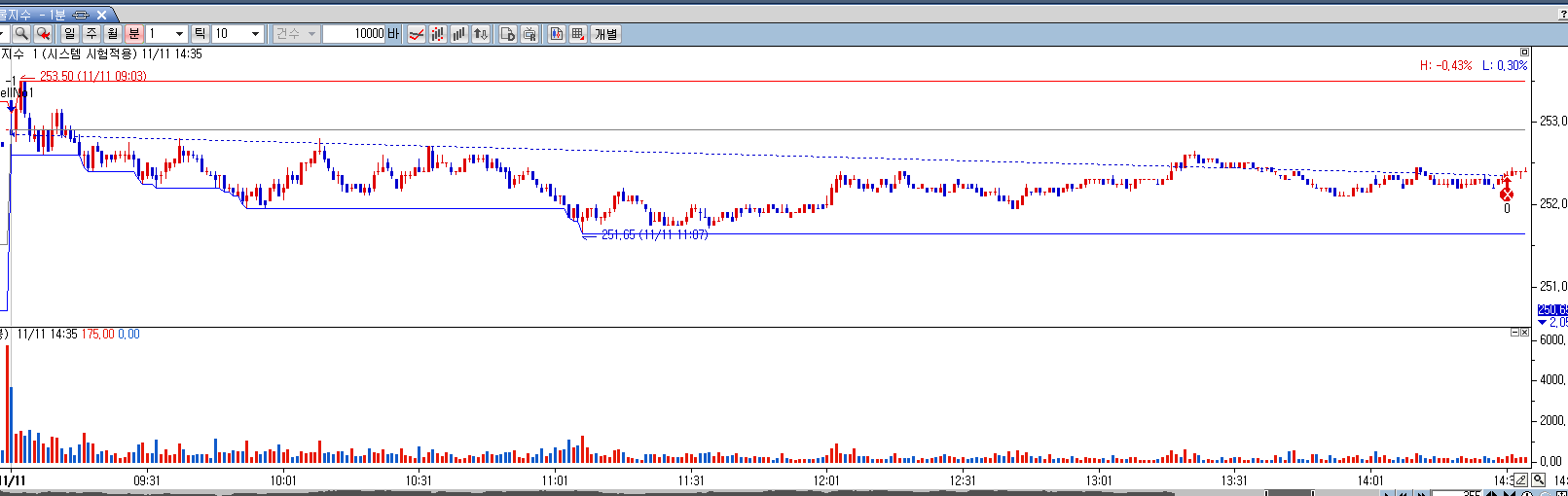This screenshot has height=496, width=1568.
Task: Open the line chart indicator icon
Action: pos(417,34)
